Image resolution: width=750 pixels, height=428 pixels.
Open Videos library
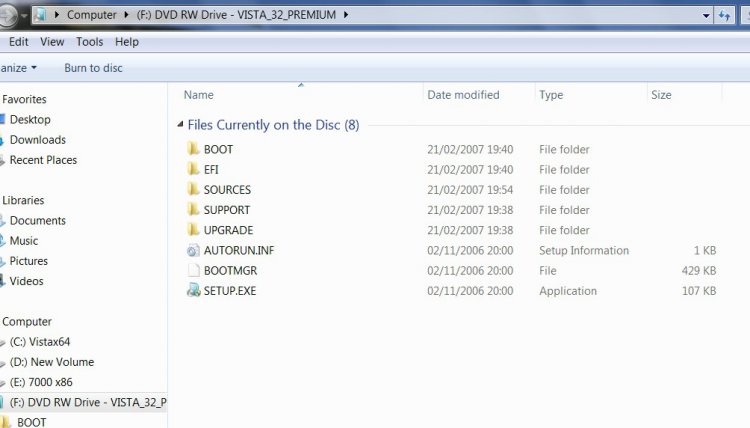coord(26,281)
